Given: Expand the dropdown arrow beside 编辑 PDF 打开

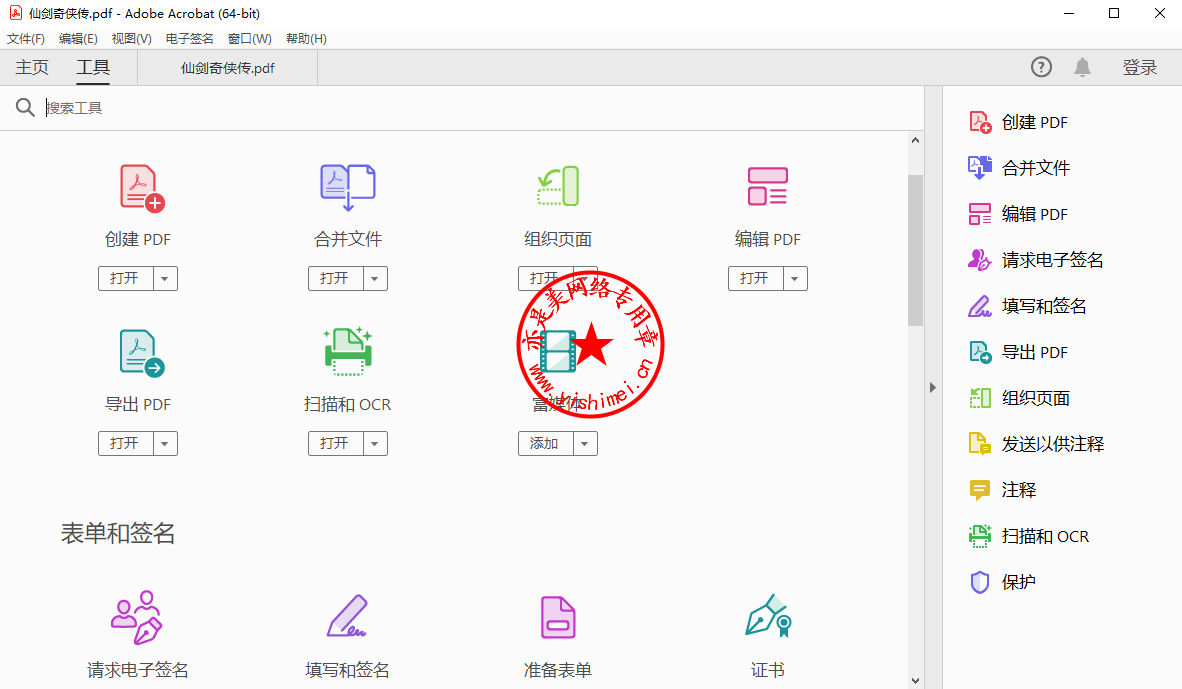Looking at the screenshot, I should click(x=795, y=279).
